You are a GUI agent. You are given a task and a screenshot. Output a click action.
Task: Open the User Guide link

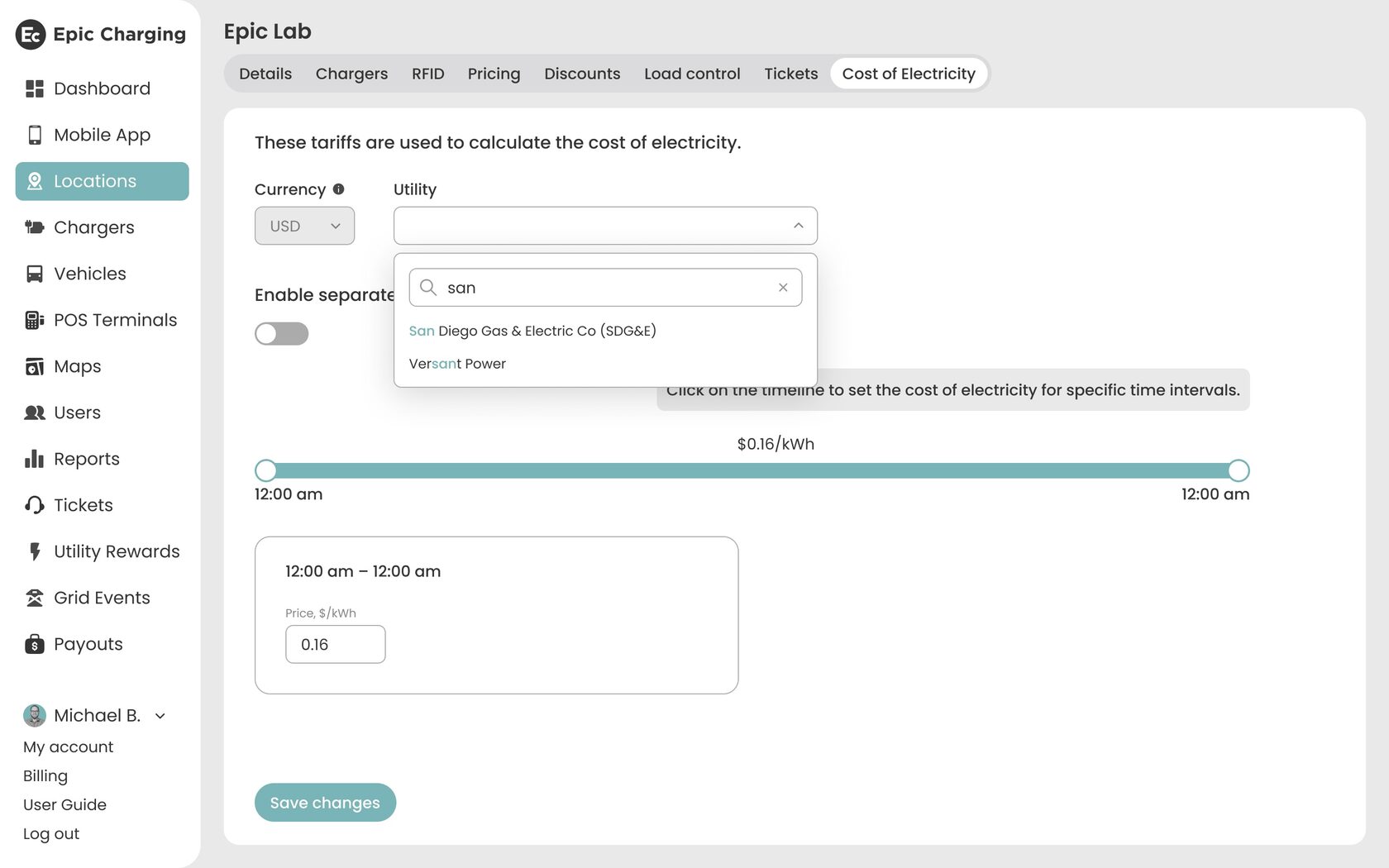pyautogui.click(x=64, y=804)
